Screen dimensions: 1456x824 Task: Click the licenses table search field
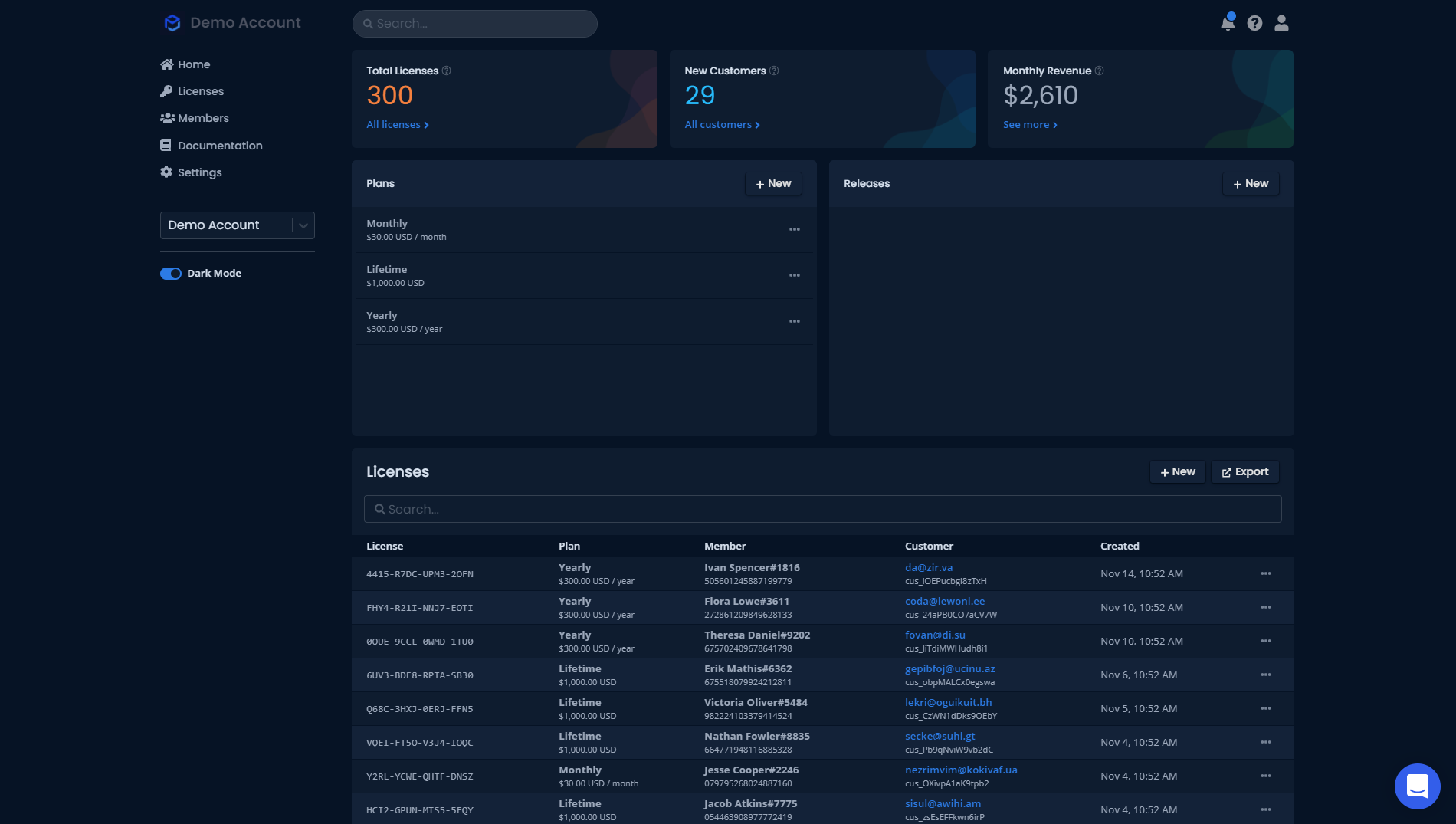[822, 509]
